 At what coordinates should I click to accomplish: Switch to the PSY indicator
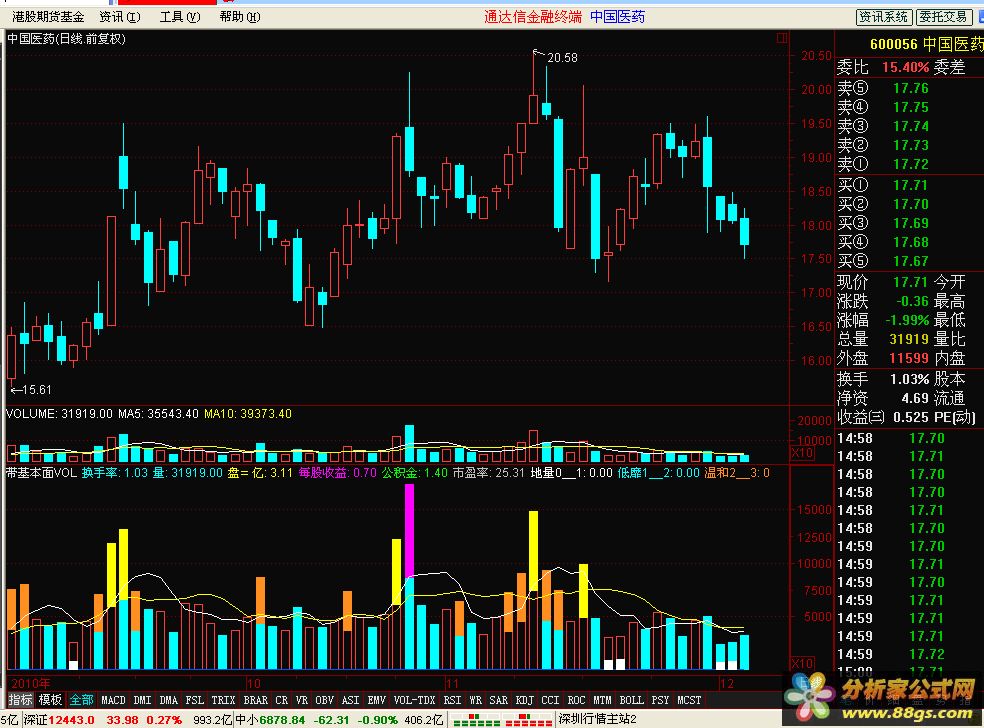click(660, 700)
